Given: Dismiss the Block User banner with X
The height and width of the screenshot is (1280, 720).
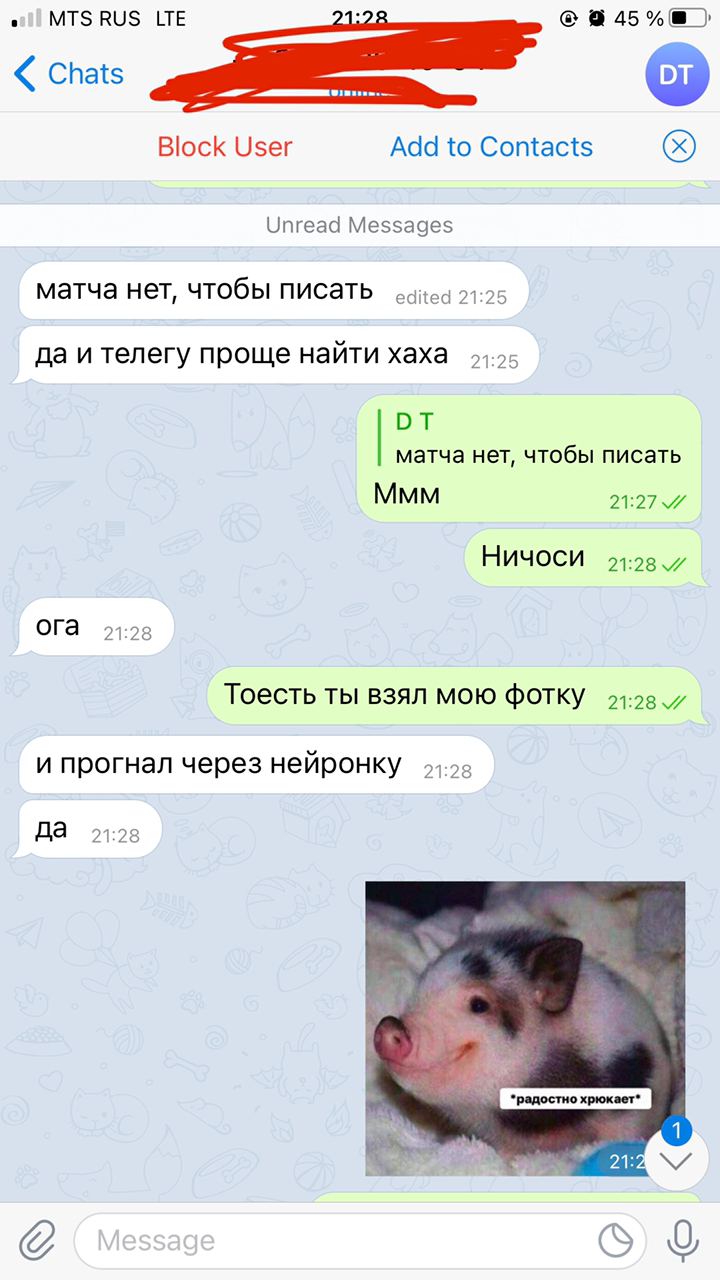Looking at the screenshot, I should click(679, 147).
